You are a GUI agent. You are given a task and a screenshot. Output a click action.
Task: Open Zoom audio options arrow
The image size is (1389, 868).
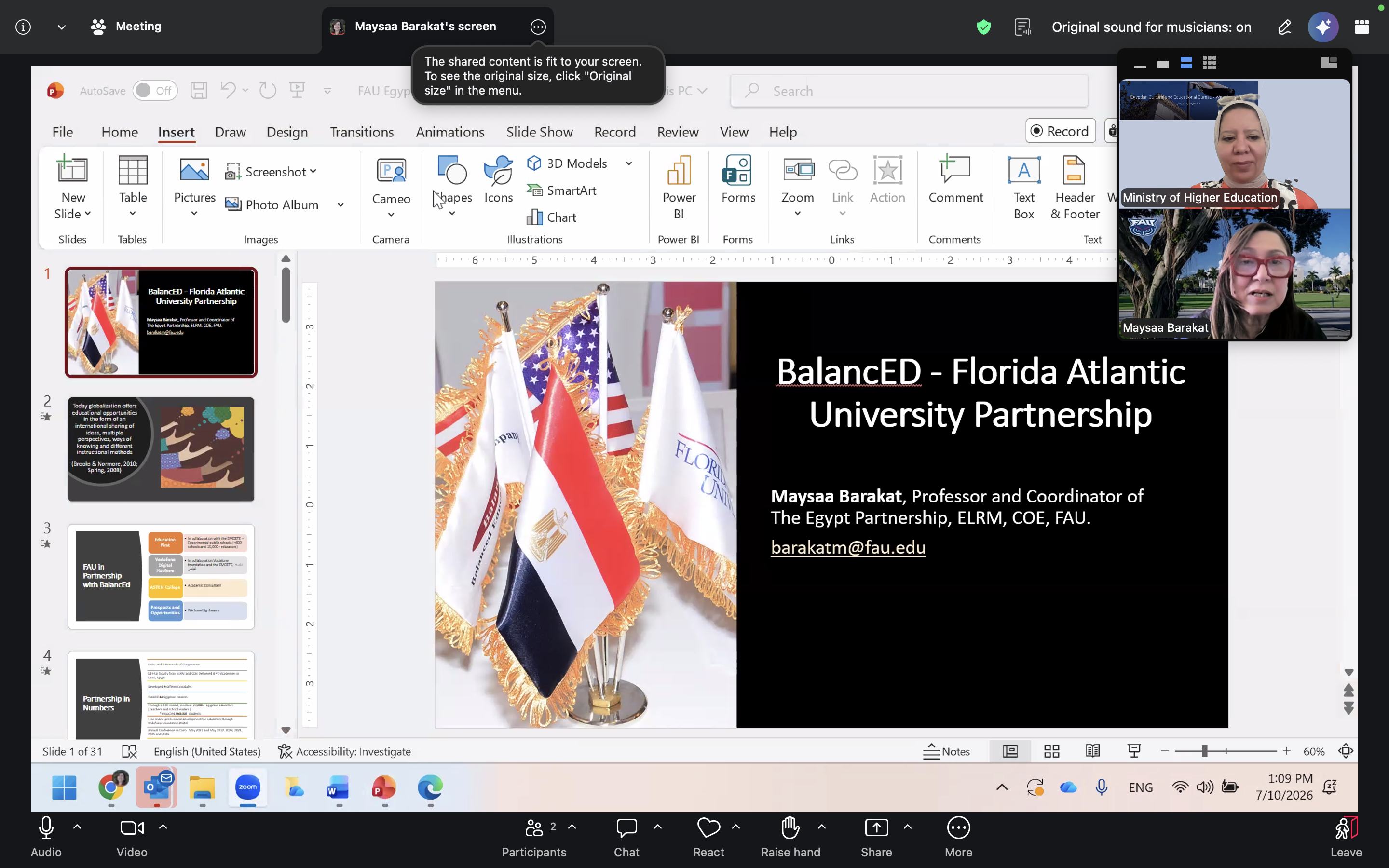point(77,827)
